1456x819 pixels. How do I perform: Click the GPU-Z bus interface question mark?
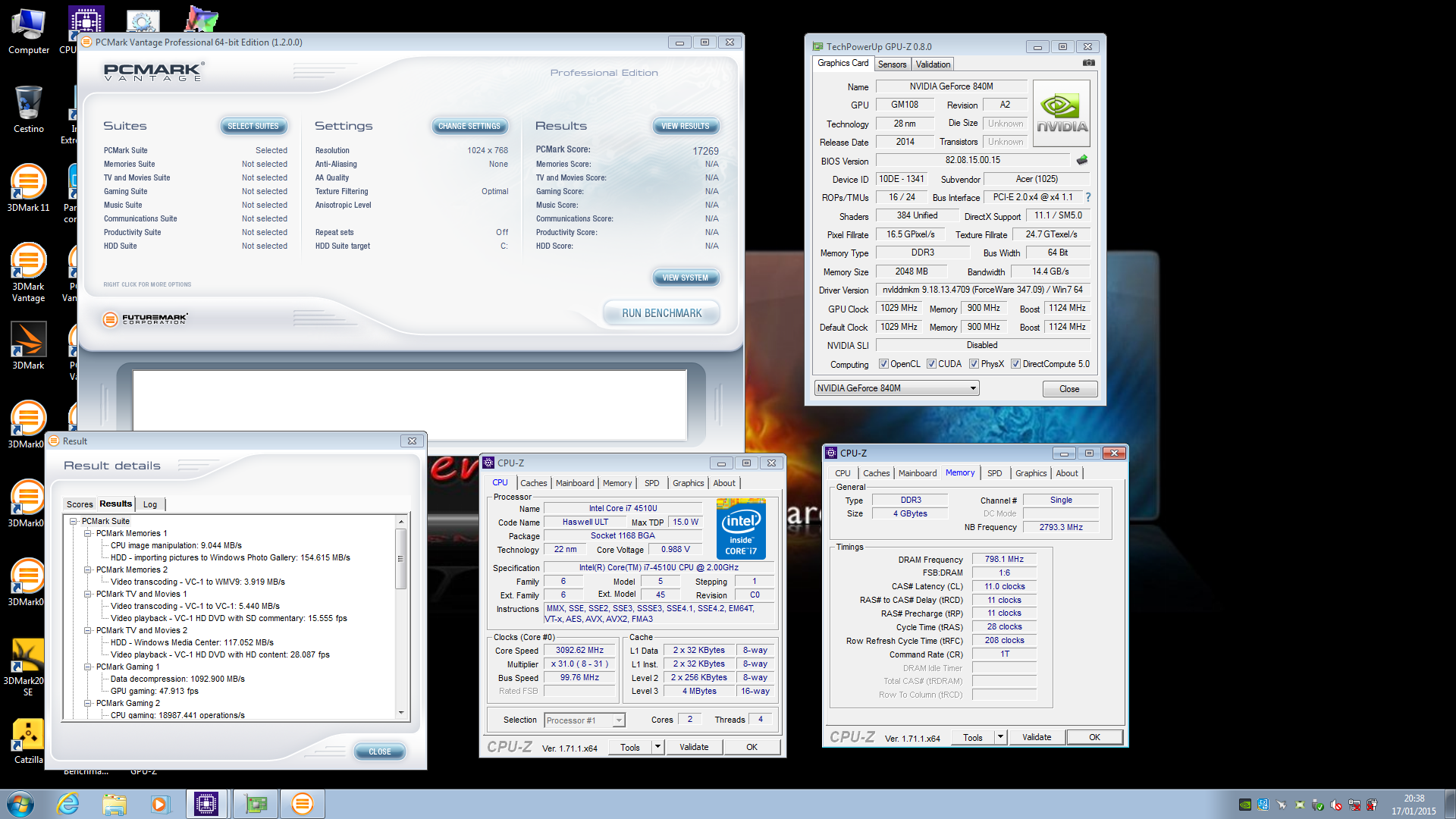(1088, 197)
